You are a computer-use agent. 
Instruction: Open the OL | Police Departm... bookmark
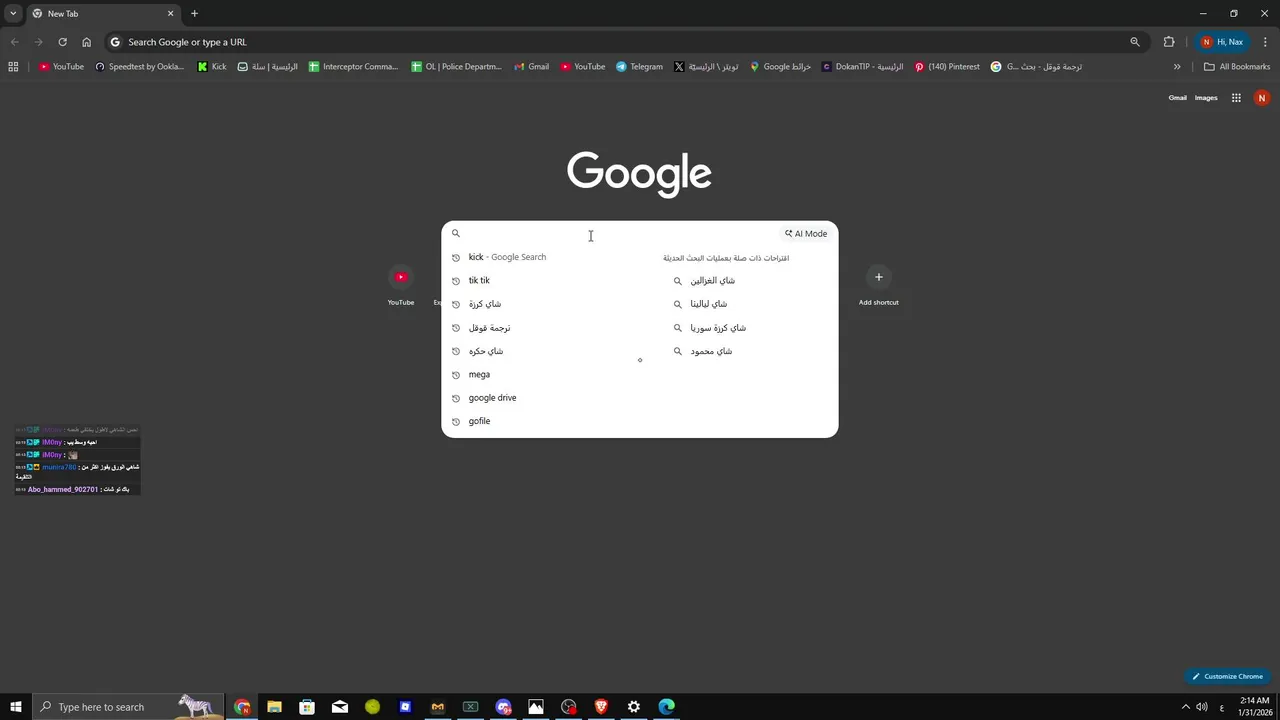pos(456,67)
